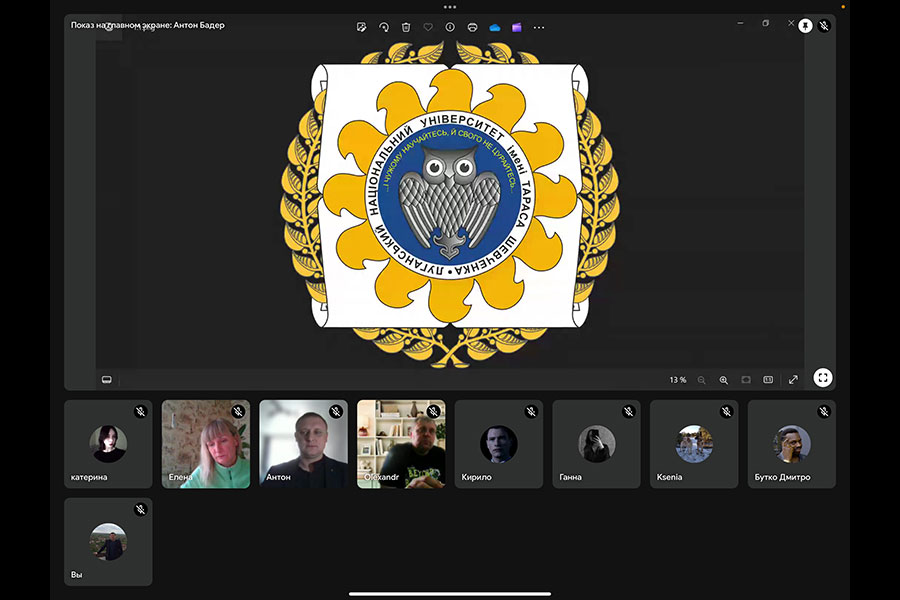The image size is (900, 600).
Task: Toggle mute icon on Елена's tile
Action: 238,411
